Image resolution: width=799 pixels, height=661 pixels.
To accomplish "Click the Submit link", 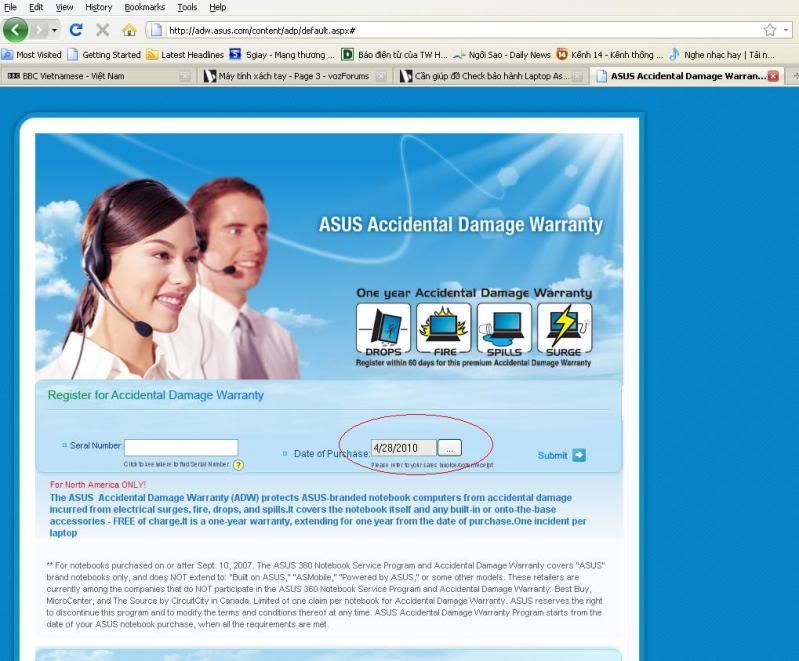I will [x=552, y=455].
